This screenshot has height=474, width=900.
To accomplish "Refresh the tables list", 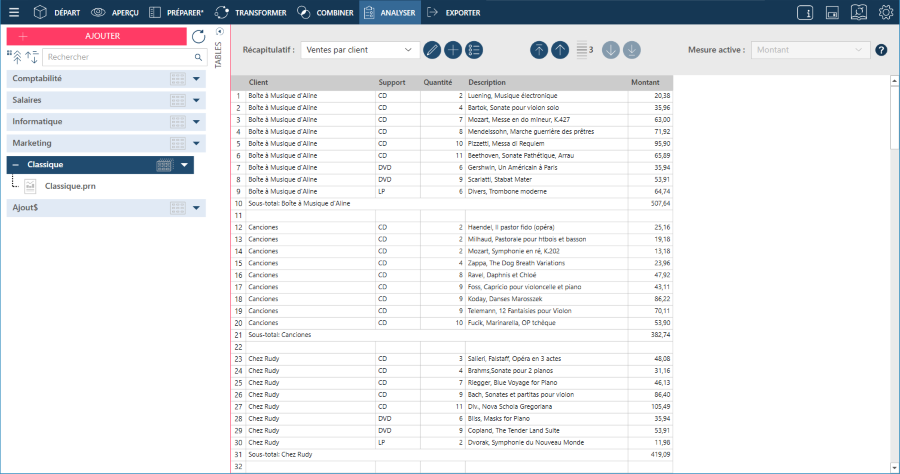I will 198,36.
